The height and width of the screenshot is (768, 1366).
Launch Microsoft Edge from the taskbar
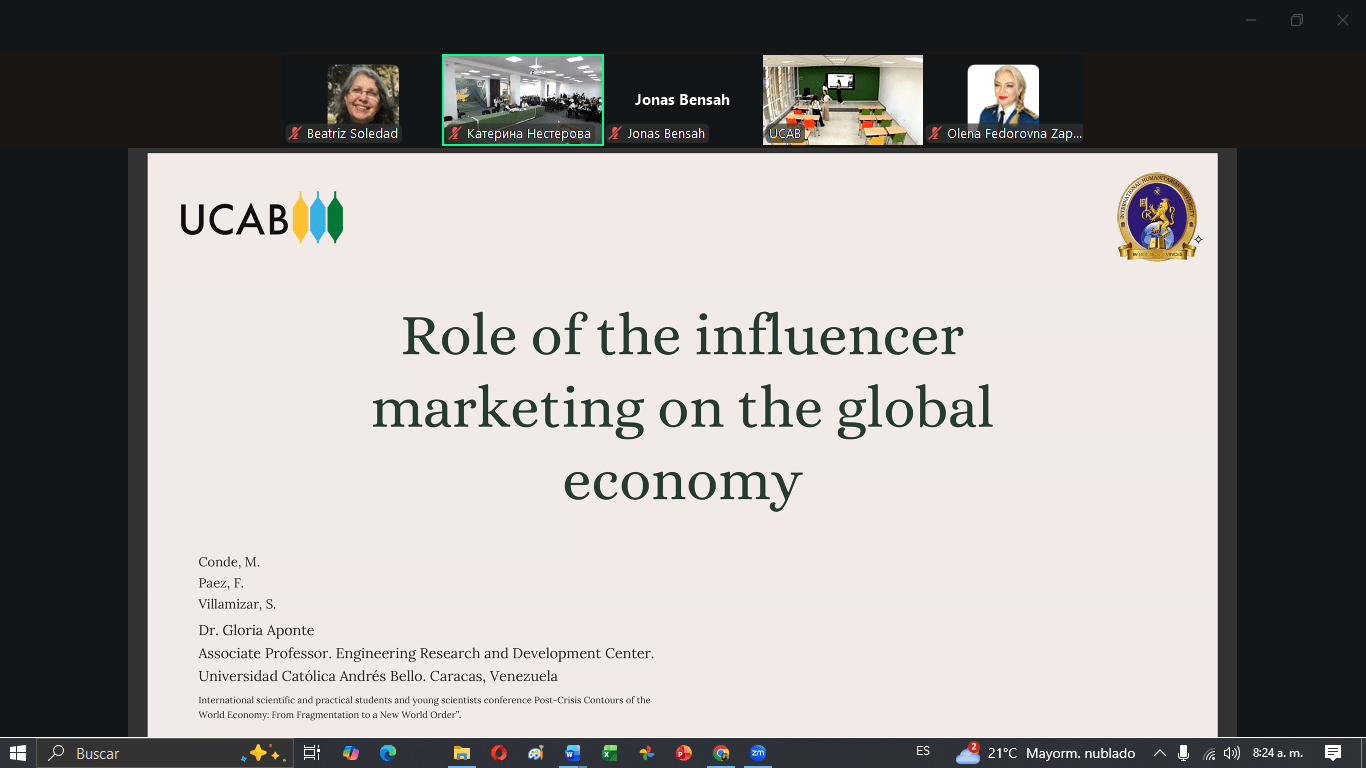387,753
